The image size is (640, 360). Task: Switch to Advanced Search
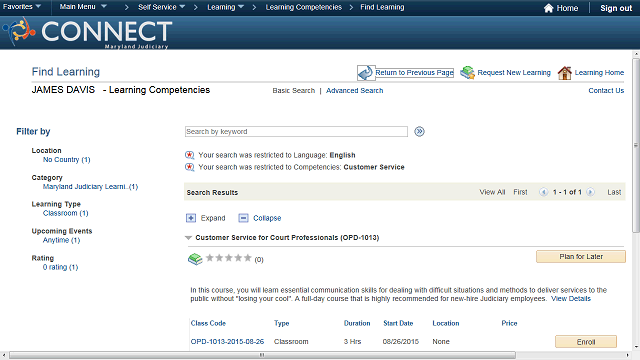[354, 91]
